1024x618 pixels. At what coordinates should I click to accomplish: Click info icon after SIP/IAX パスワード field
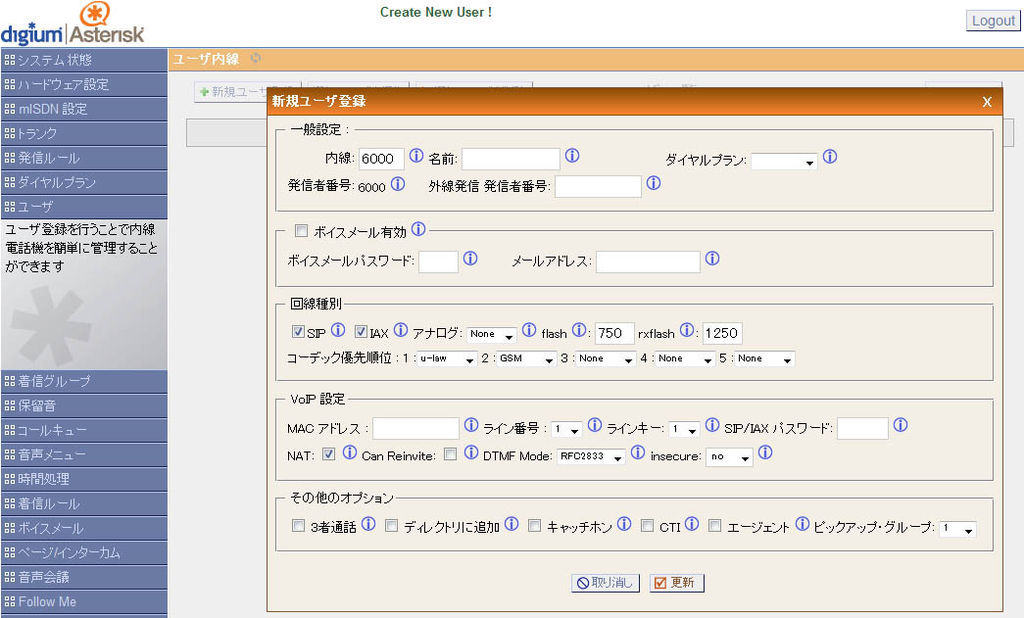click(900, 425)
